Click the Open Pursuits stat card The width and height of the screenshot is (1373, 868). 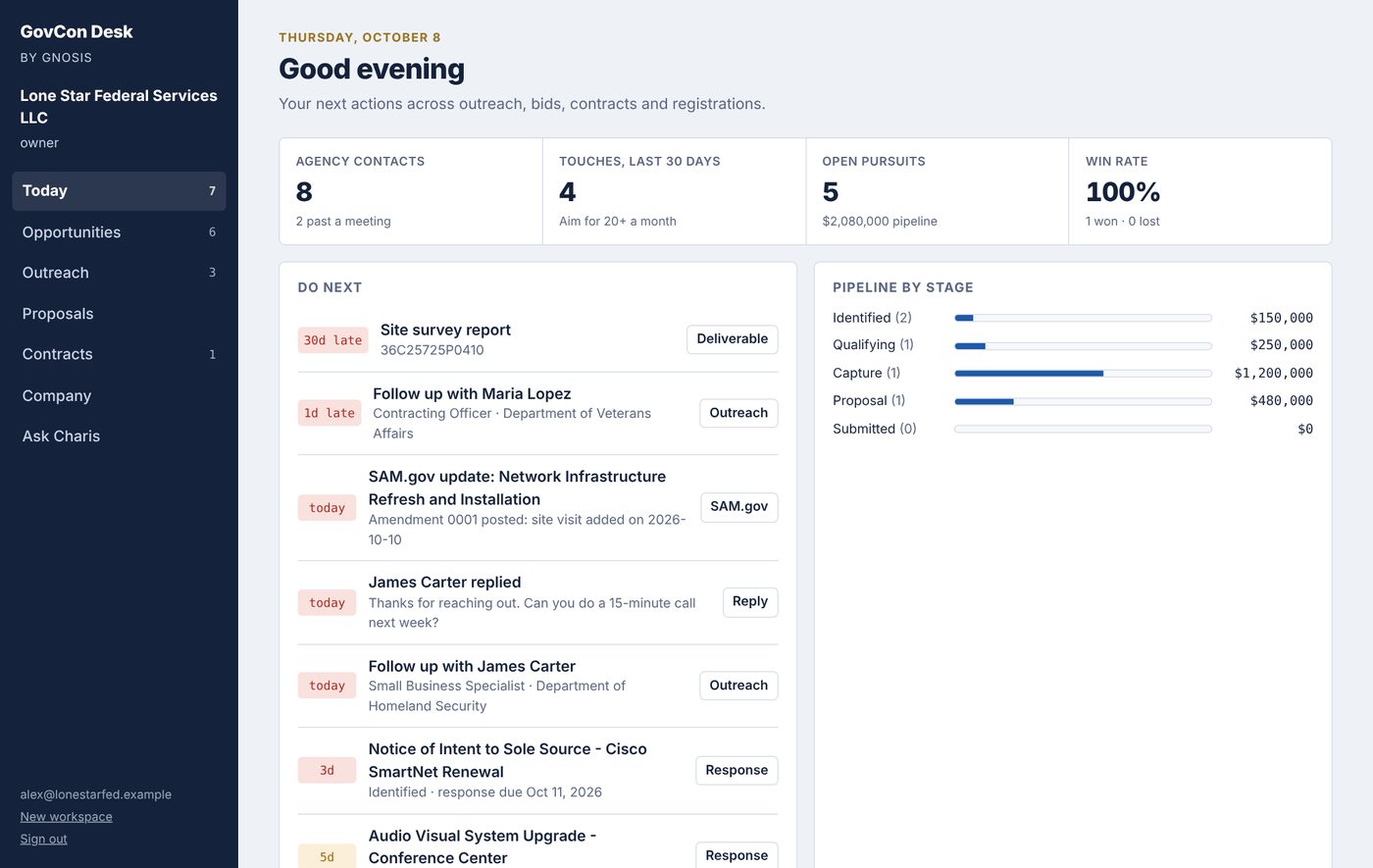tap(938, 191)
